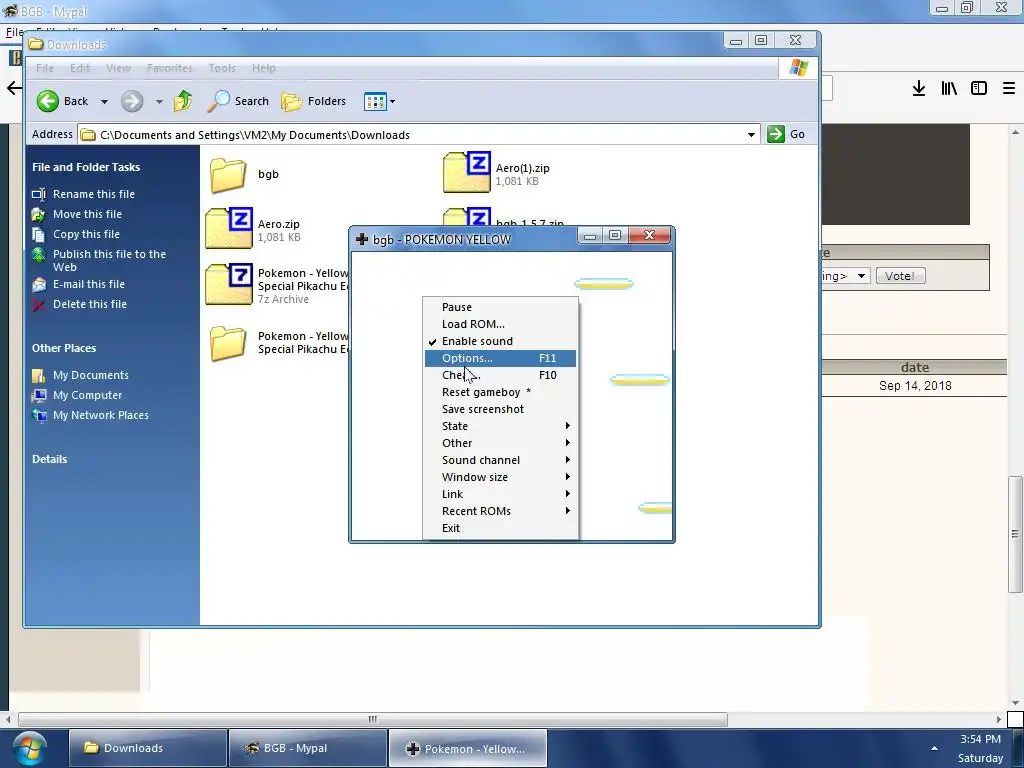This screenshot has height=768, width=1024.
Task: Open the Views icon in Explorer toolbar
Action: click(376, 102)
